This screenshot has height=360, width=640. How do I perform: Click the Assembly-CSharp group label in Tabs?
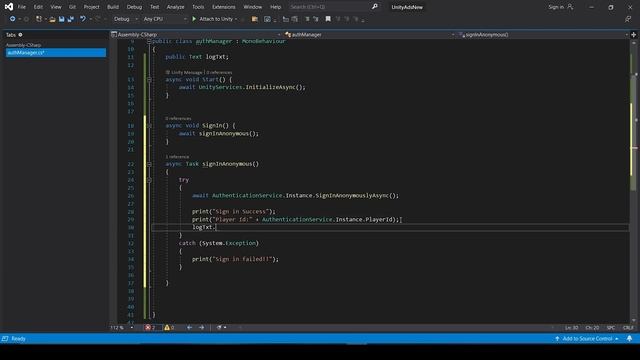click(23, 45)
